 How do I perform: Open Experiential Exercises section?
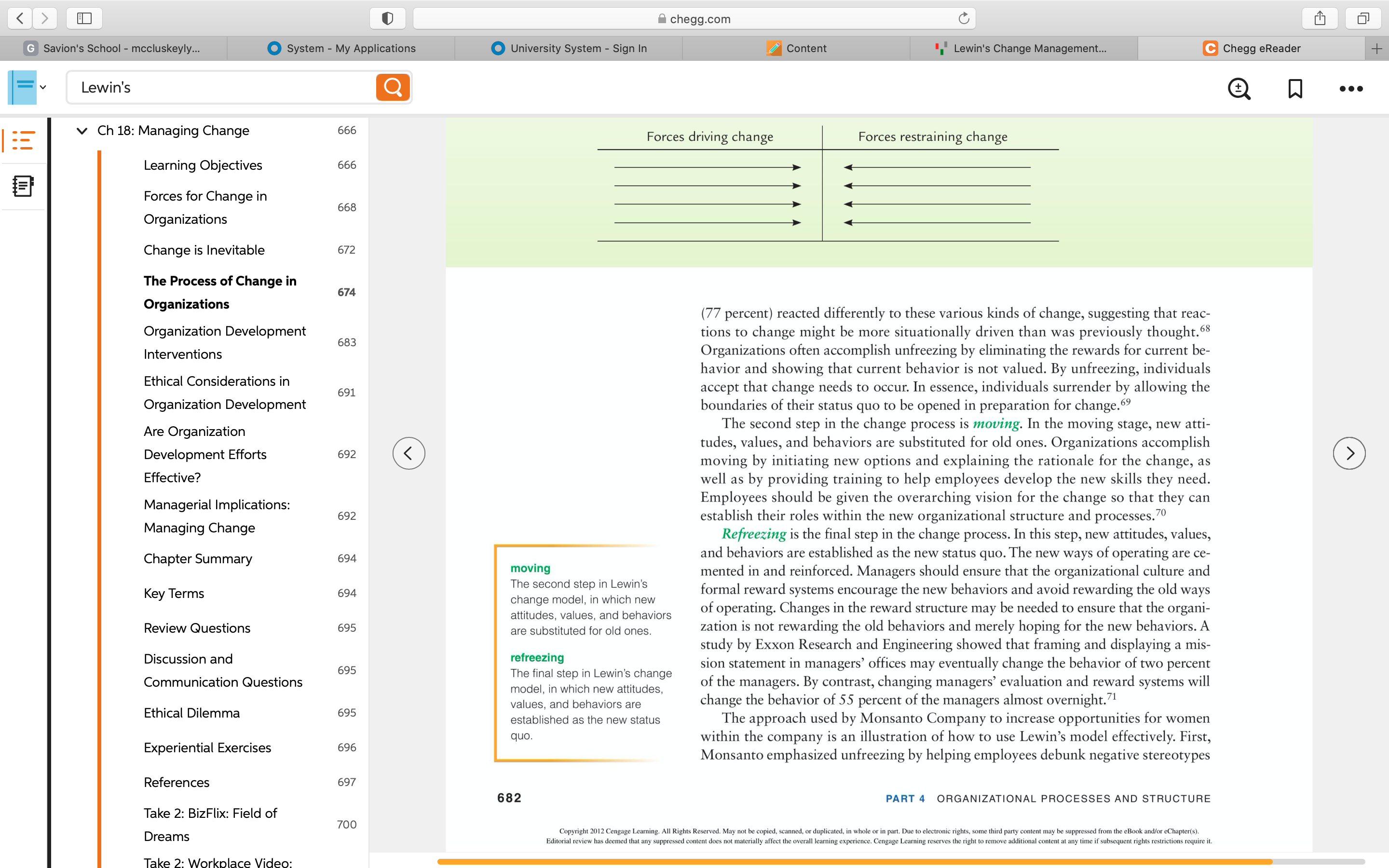pos(207,747)
